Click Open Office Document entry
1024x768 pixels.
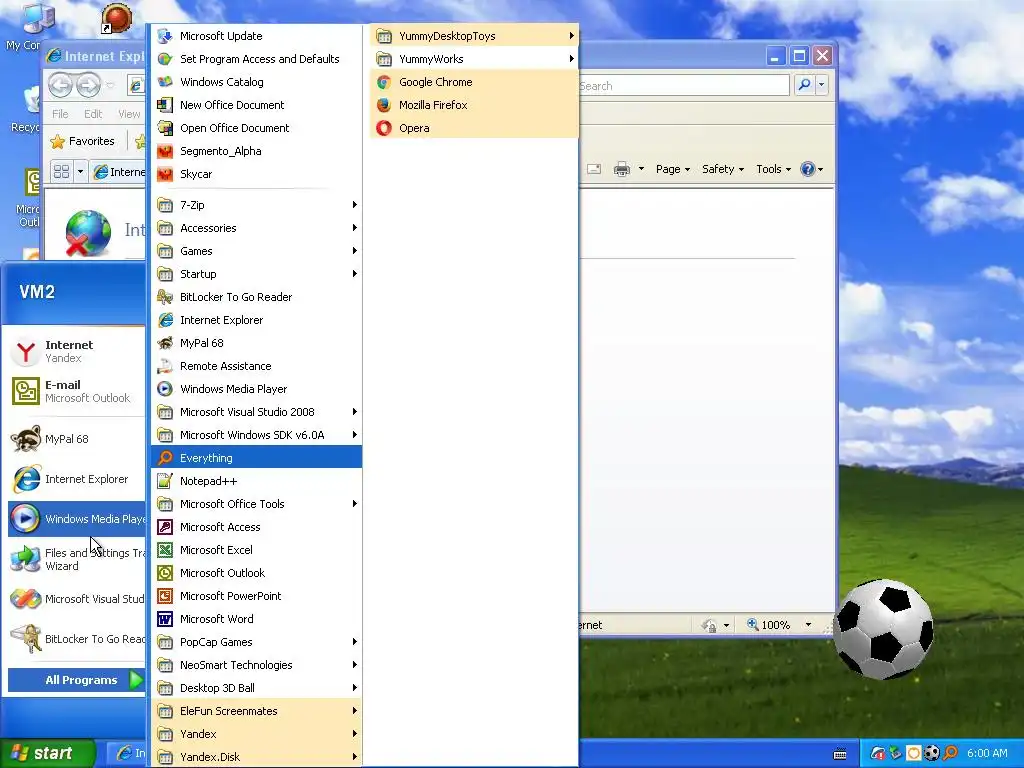pos(256,128)
